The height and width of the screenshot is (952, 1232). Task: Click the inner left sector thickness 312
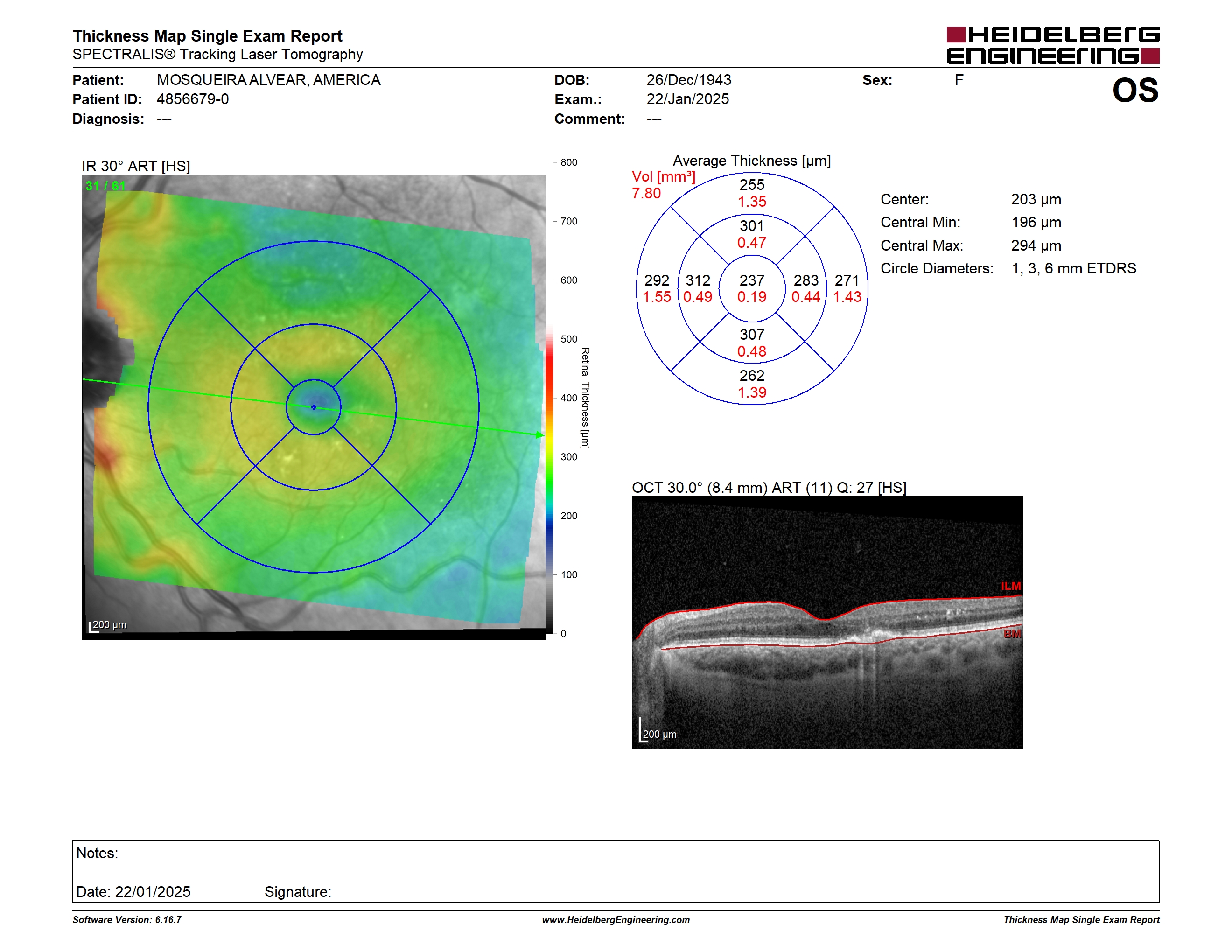click(x=698, y=280)
